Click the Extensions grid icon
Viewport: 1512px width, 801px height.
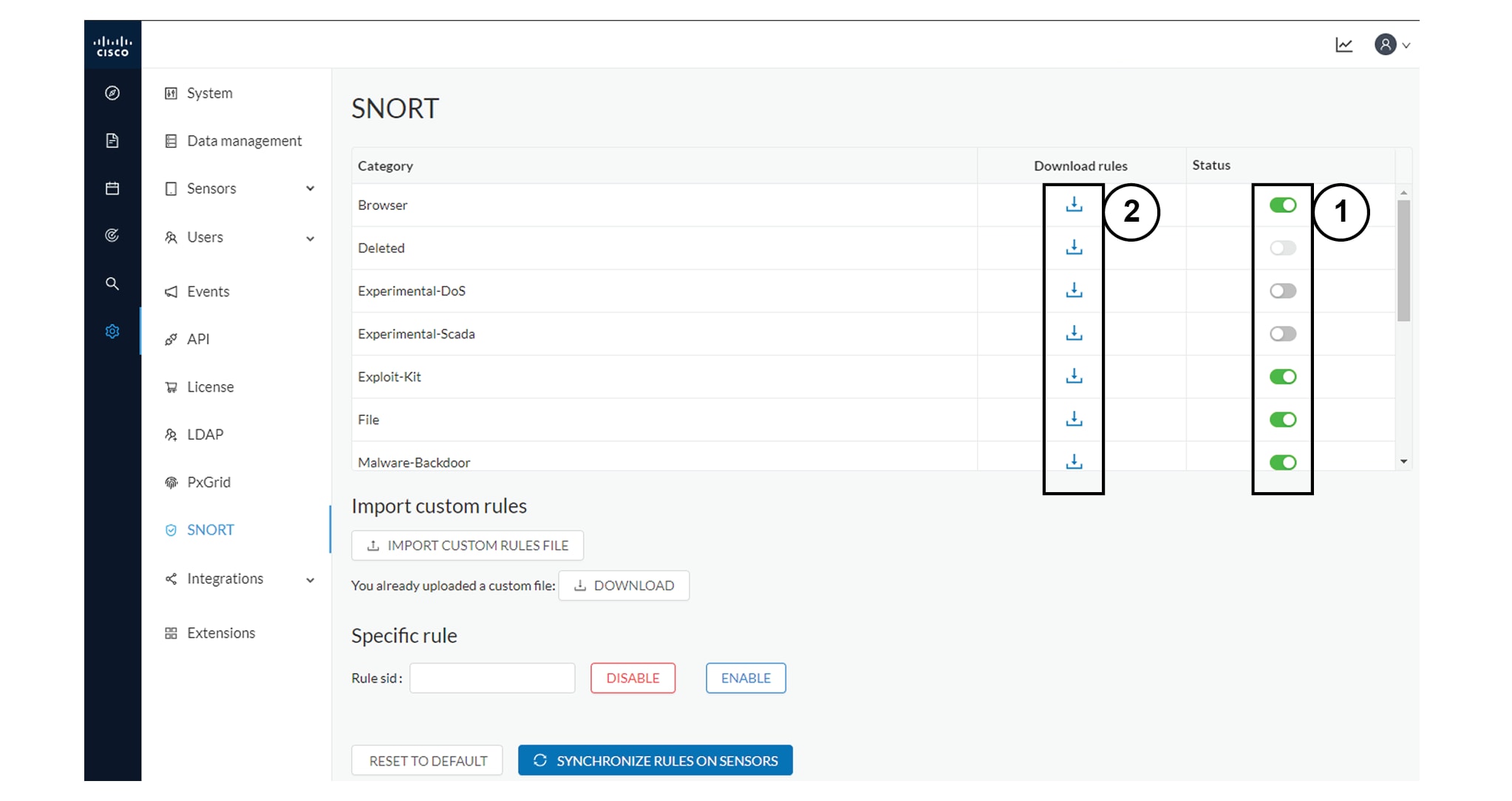pos(171,633)
